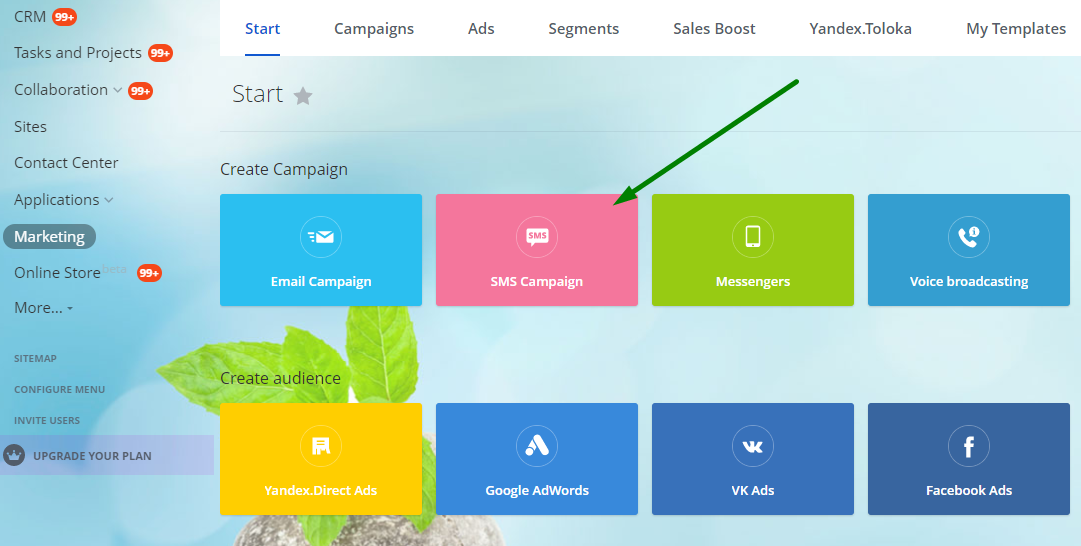Screen dimensions: 1081x546
Task: Click the CRM 99+ notification badge
Action: click(64, 17)
